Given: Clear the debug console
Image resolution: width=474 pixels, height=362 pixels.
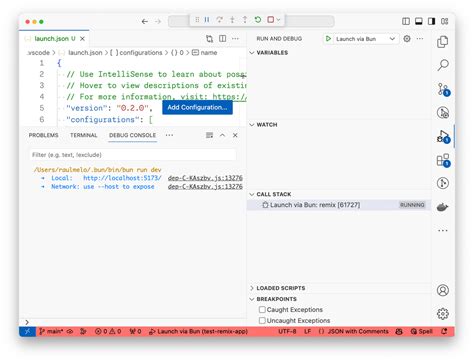Looking at the screenshot, I should point(209,135).
